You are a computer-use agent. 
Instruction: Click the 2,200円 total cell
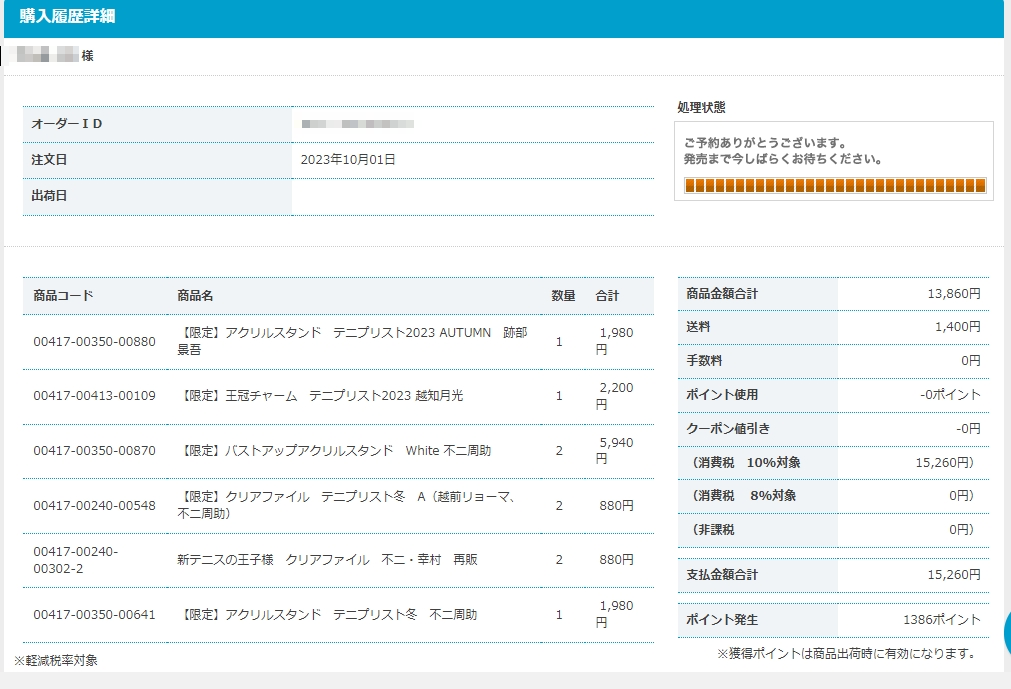pyautogui.click(x=614, y=396)
